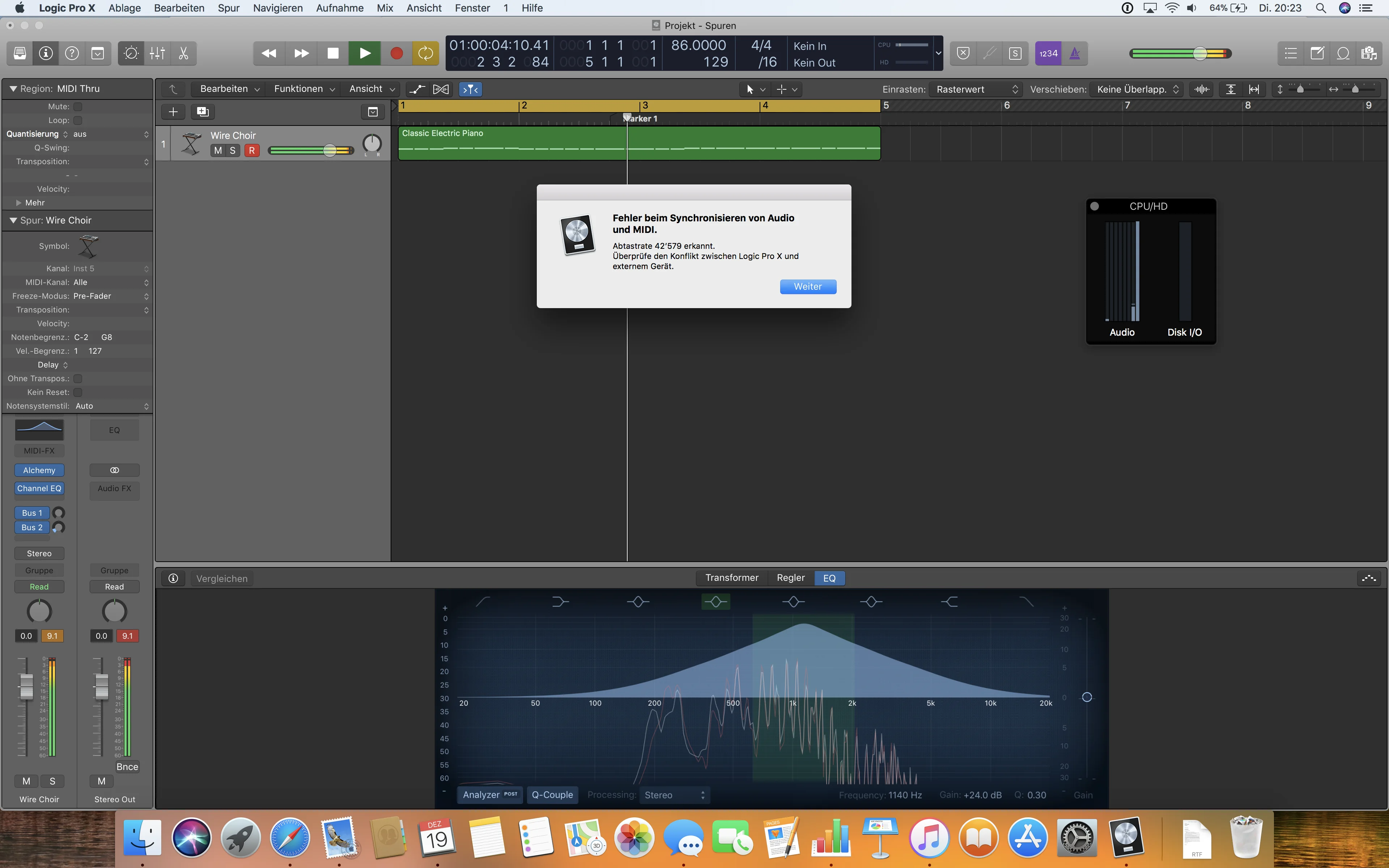Click Weiter in the error dialog

pyautogui.click(x=808, y=286)
